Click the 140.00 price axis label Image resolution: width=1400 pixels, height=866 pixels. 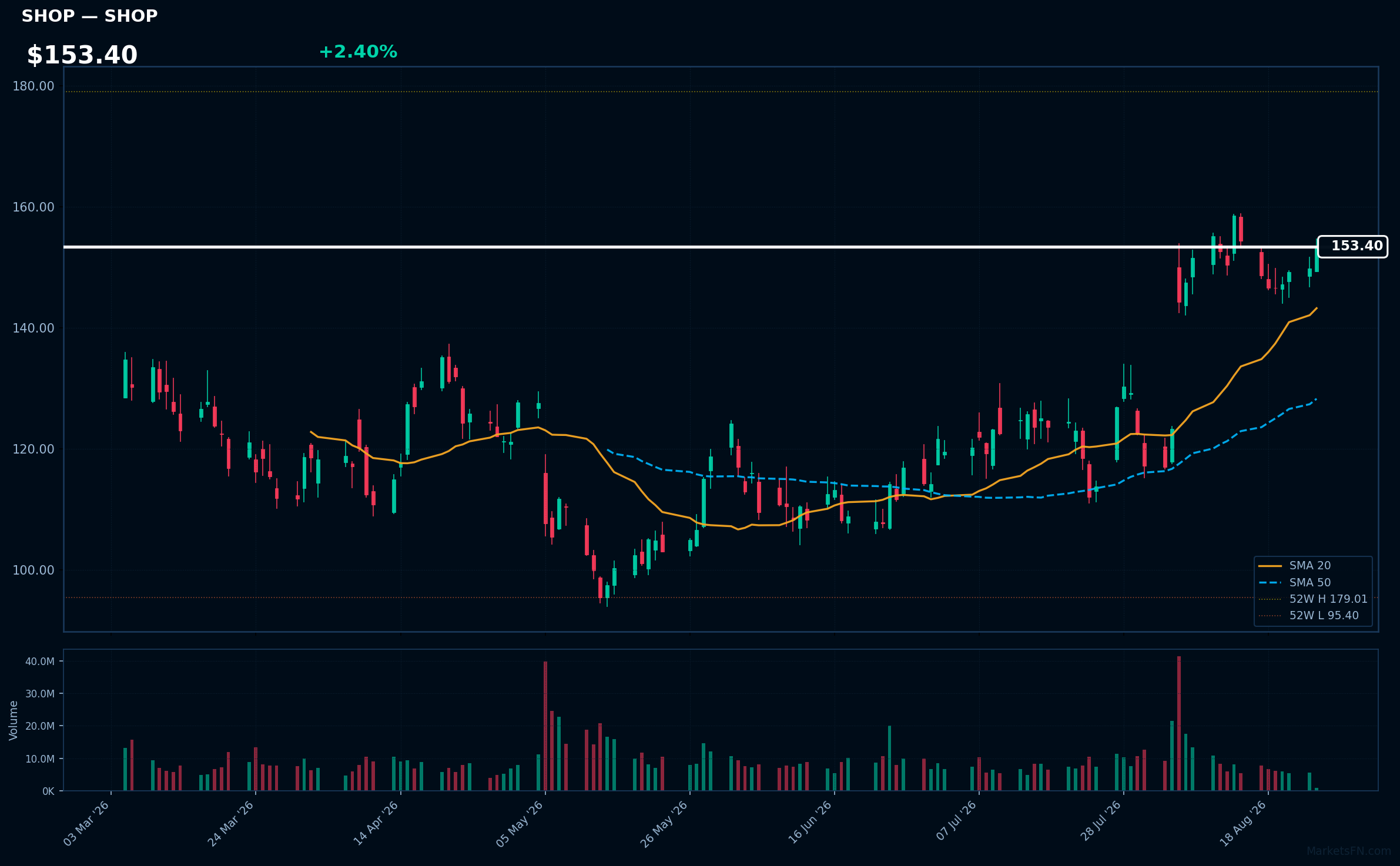(34, 328)
